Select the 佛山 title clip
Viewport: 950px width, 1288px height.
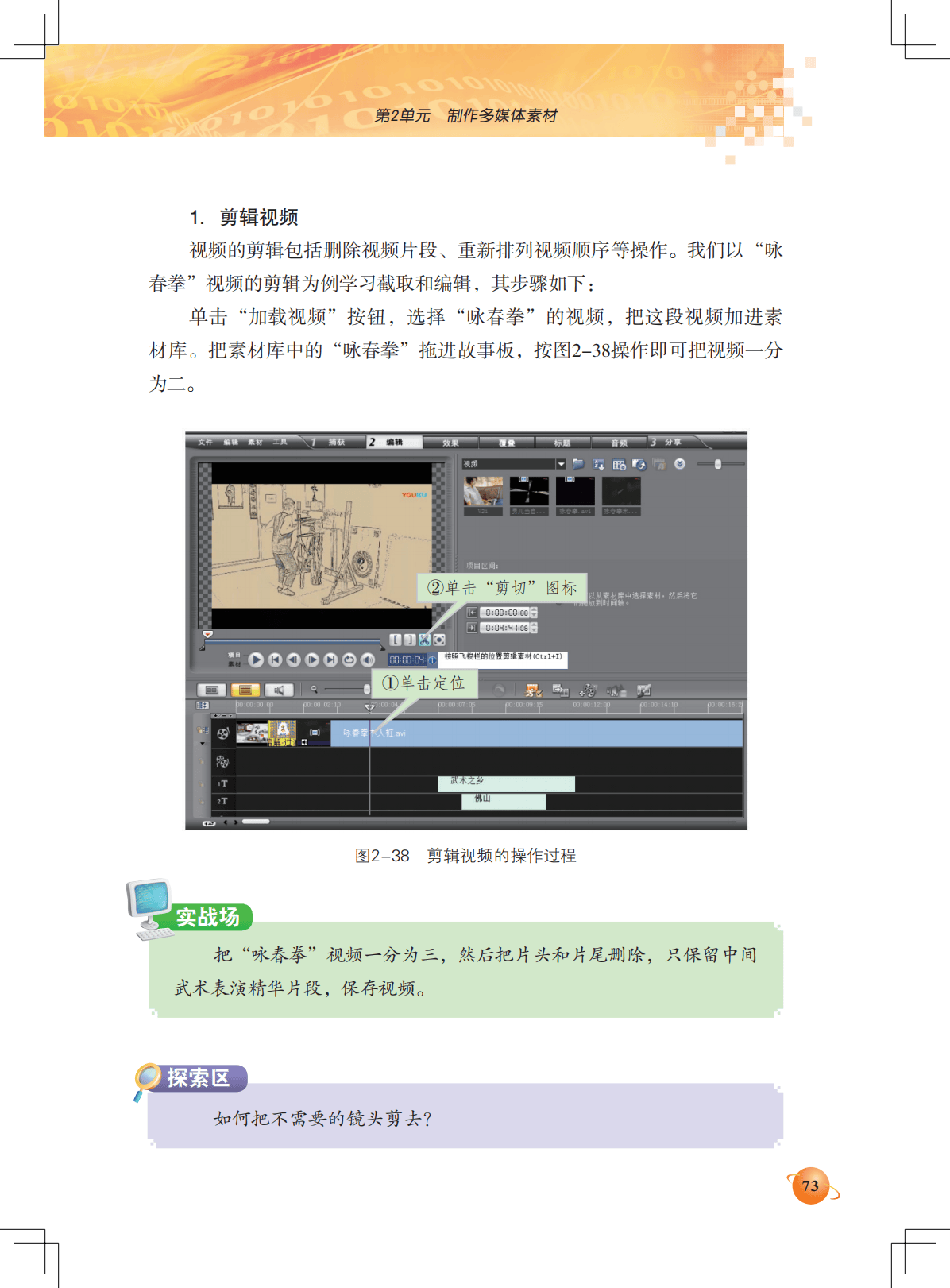504,801
